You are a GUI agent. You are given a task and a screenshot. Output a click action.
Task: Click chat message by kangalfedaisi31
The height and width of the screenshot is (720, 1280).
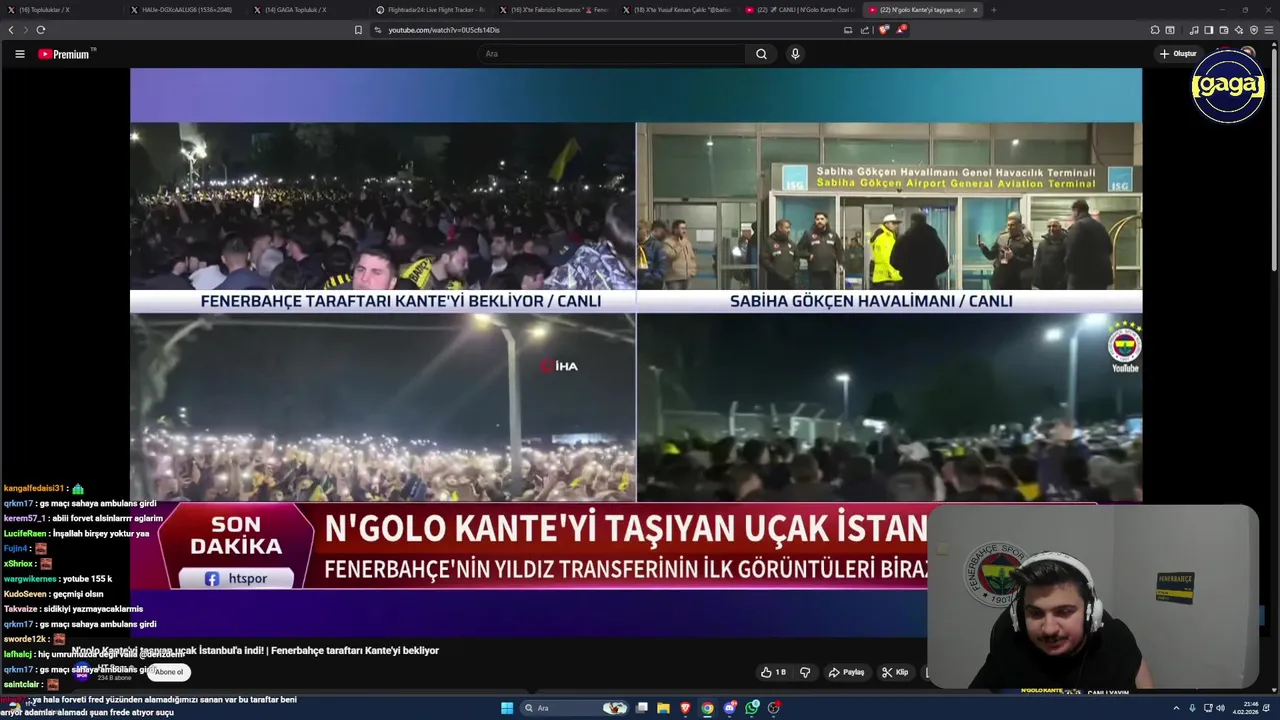(44, 489)
